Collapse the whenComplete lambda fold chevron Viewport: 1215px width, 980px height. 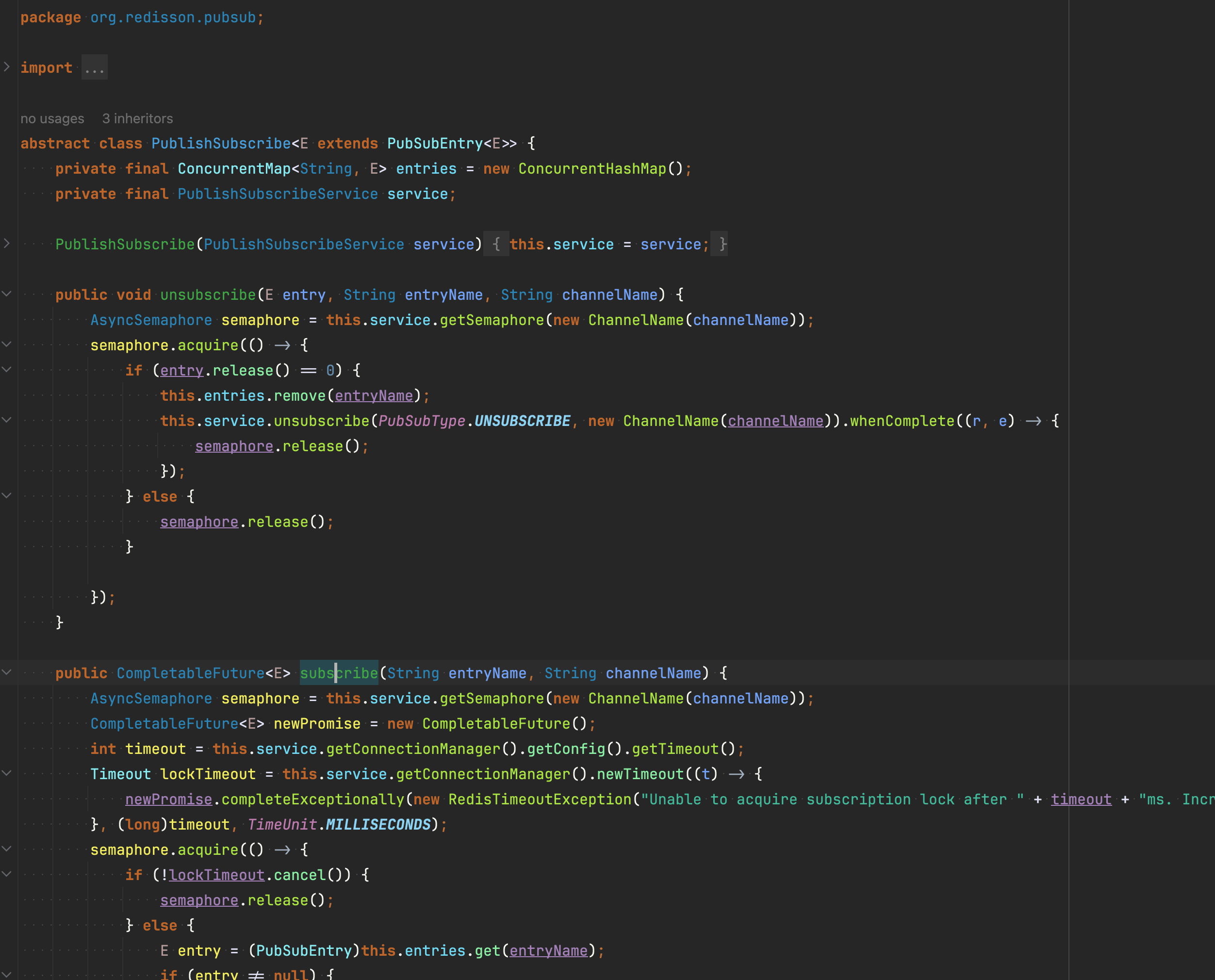pos(7,420)
